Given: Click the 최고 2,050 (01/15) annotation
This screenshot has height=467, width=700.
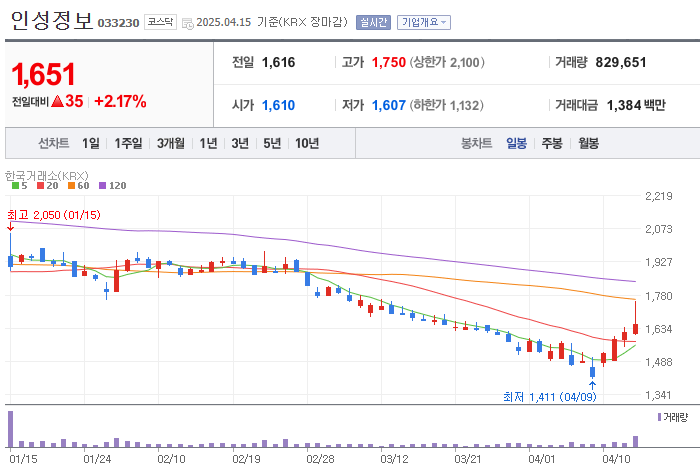Looking at the screenshot, I should [x=54, y=215].
